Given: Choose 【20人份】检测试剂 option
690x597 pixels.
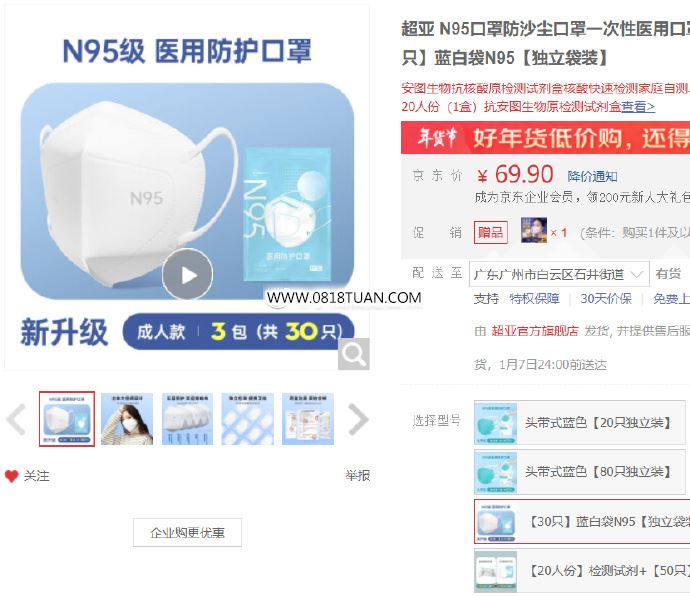Looking at the screenshot, I should click(x=582, y=571).
